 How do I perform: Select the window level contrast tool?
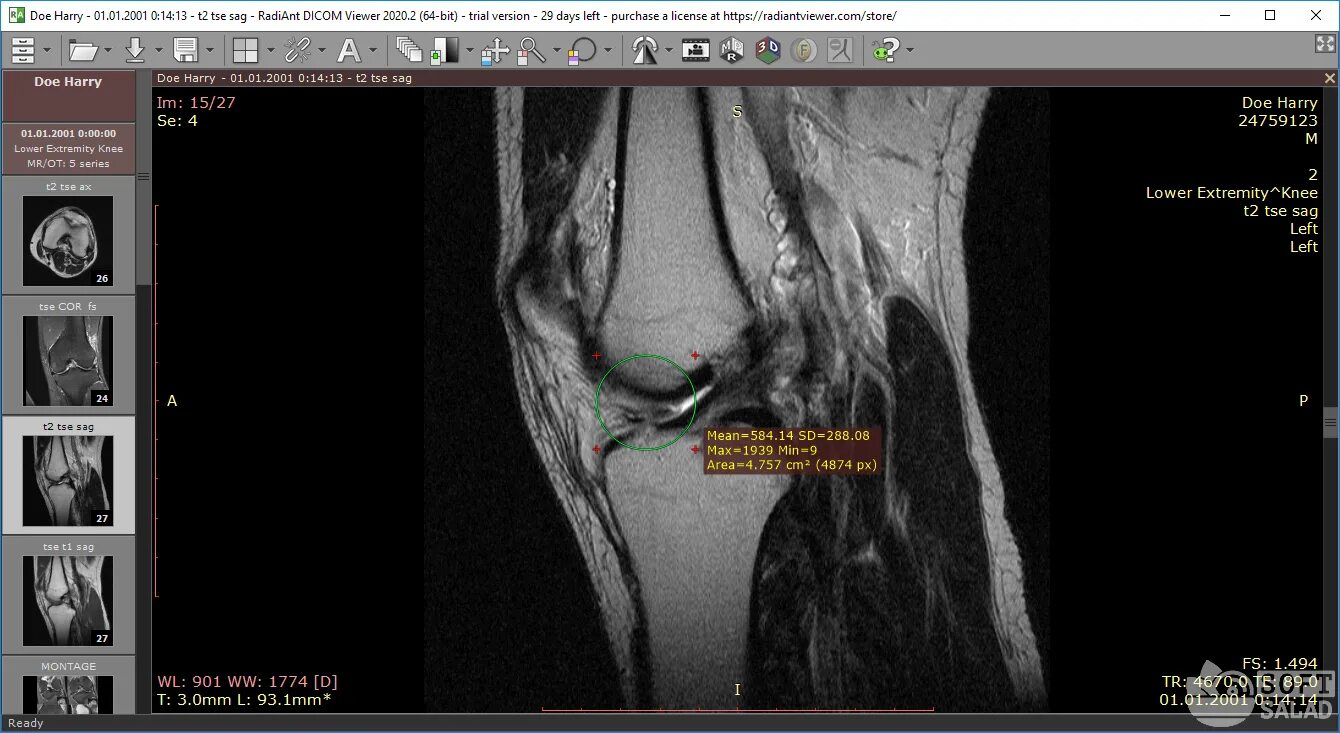pos(444,51)
